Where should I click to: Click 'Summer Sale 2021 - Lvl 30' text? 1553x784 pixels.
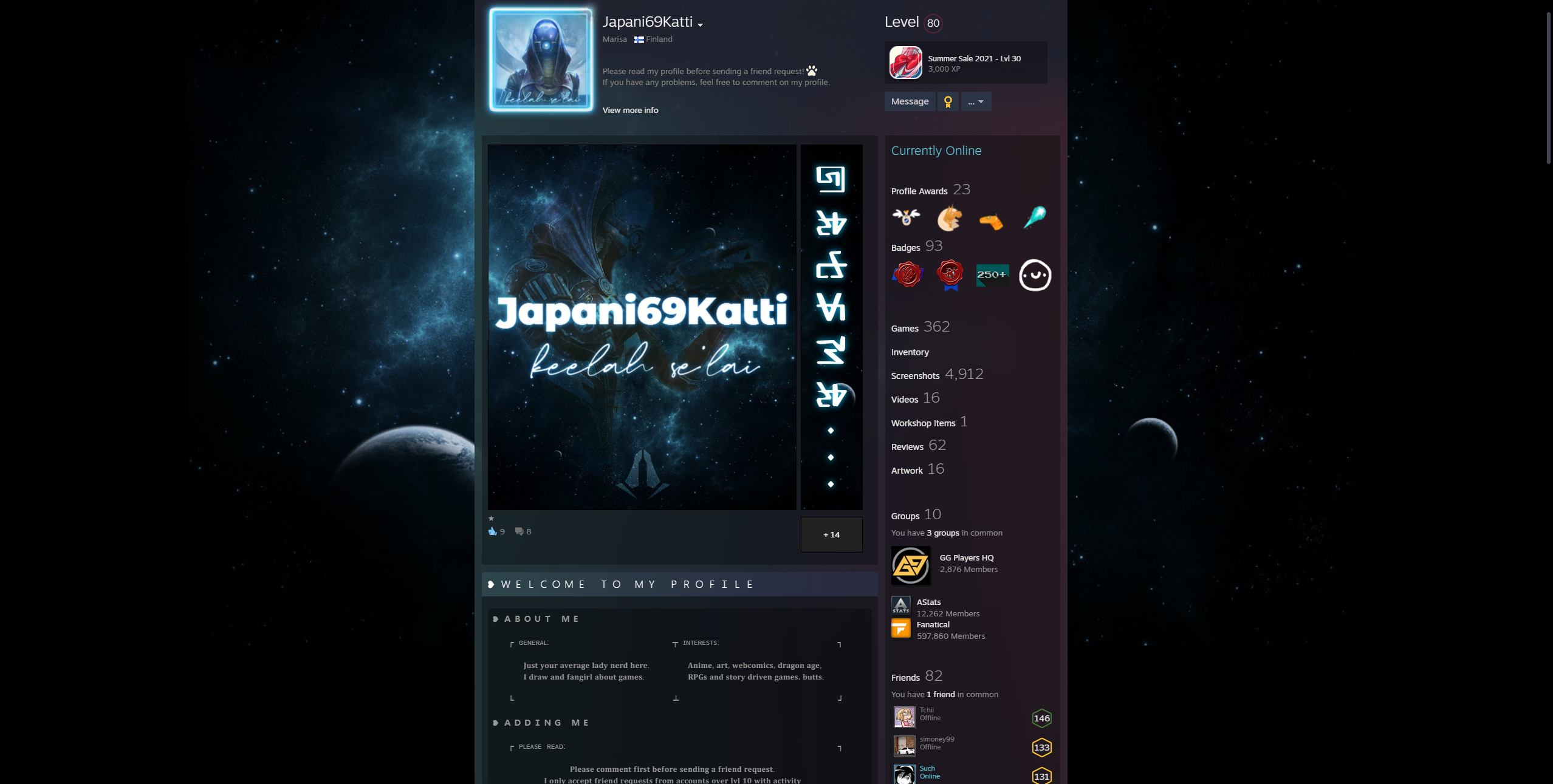pyautogui.click(x=974, y=58)
